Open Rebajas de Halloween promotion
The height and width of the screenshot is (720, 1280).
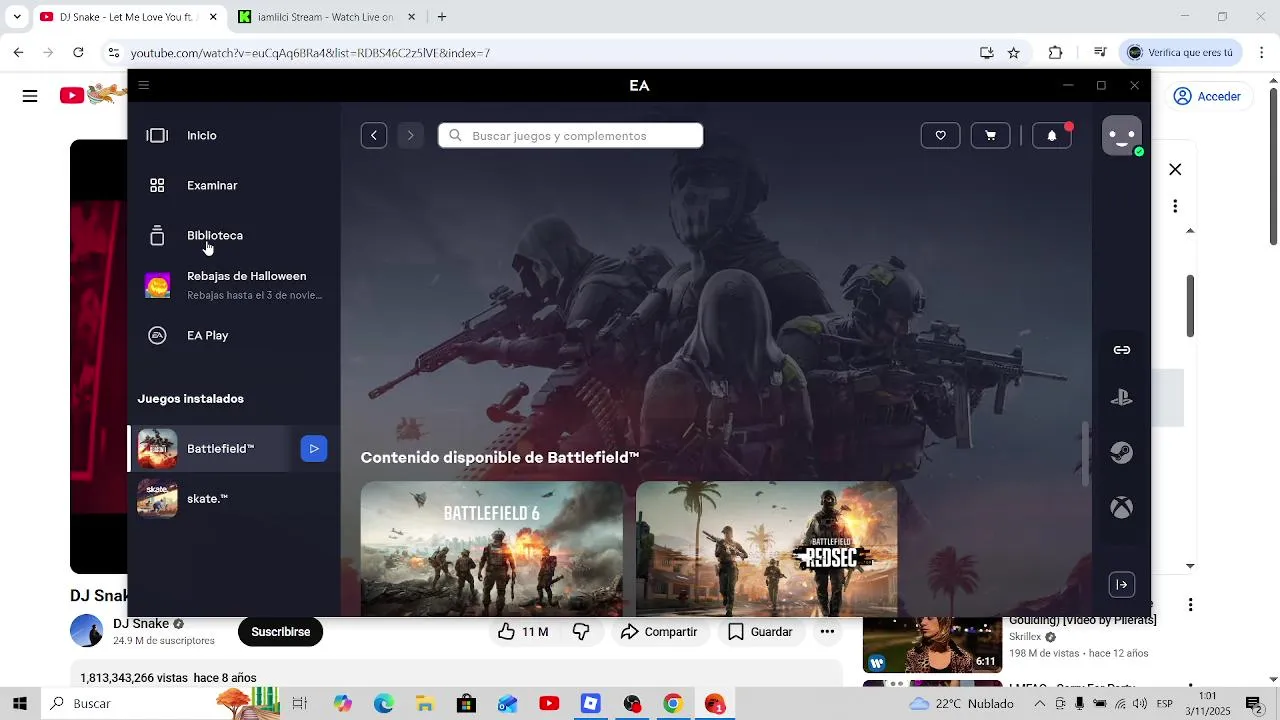click(234, 285)
